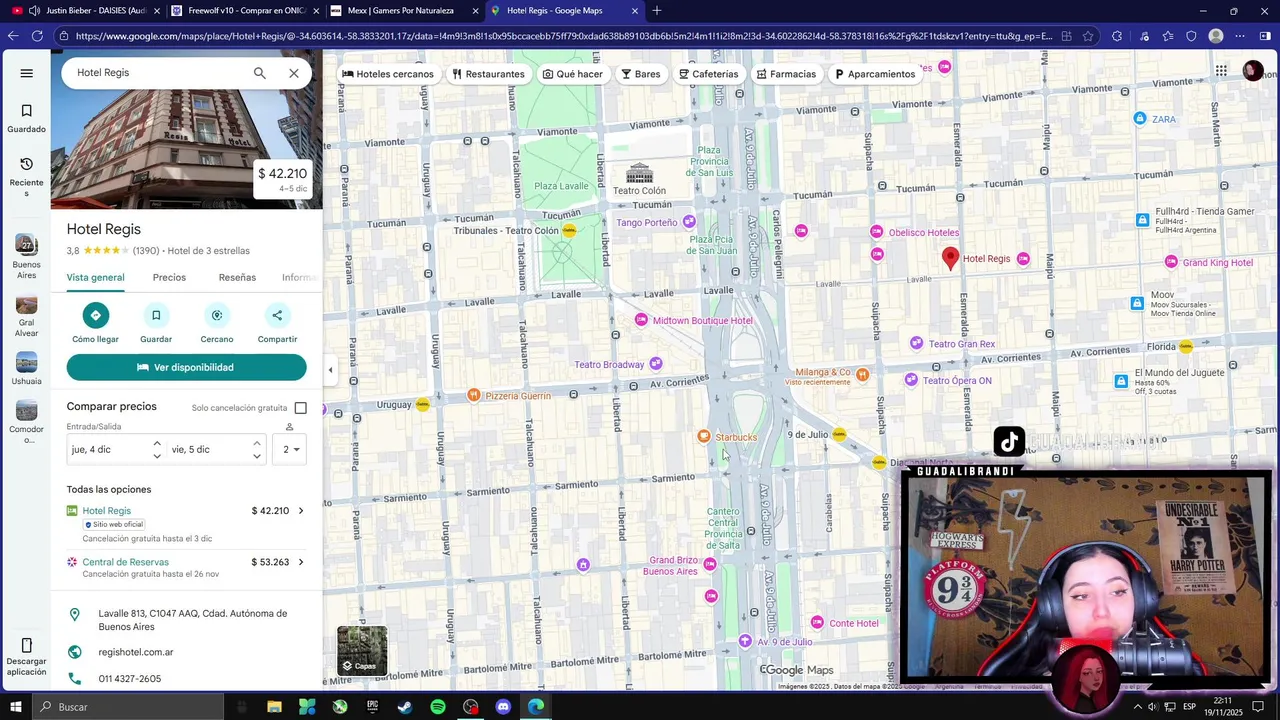Click the browser back arrow

point(12,36)
